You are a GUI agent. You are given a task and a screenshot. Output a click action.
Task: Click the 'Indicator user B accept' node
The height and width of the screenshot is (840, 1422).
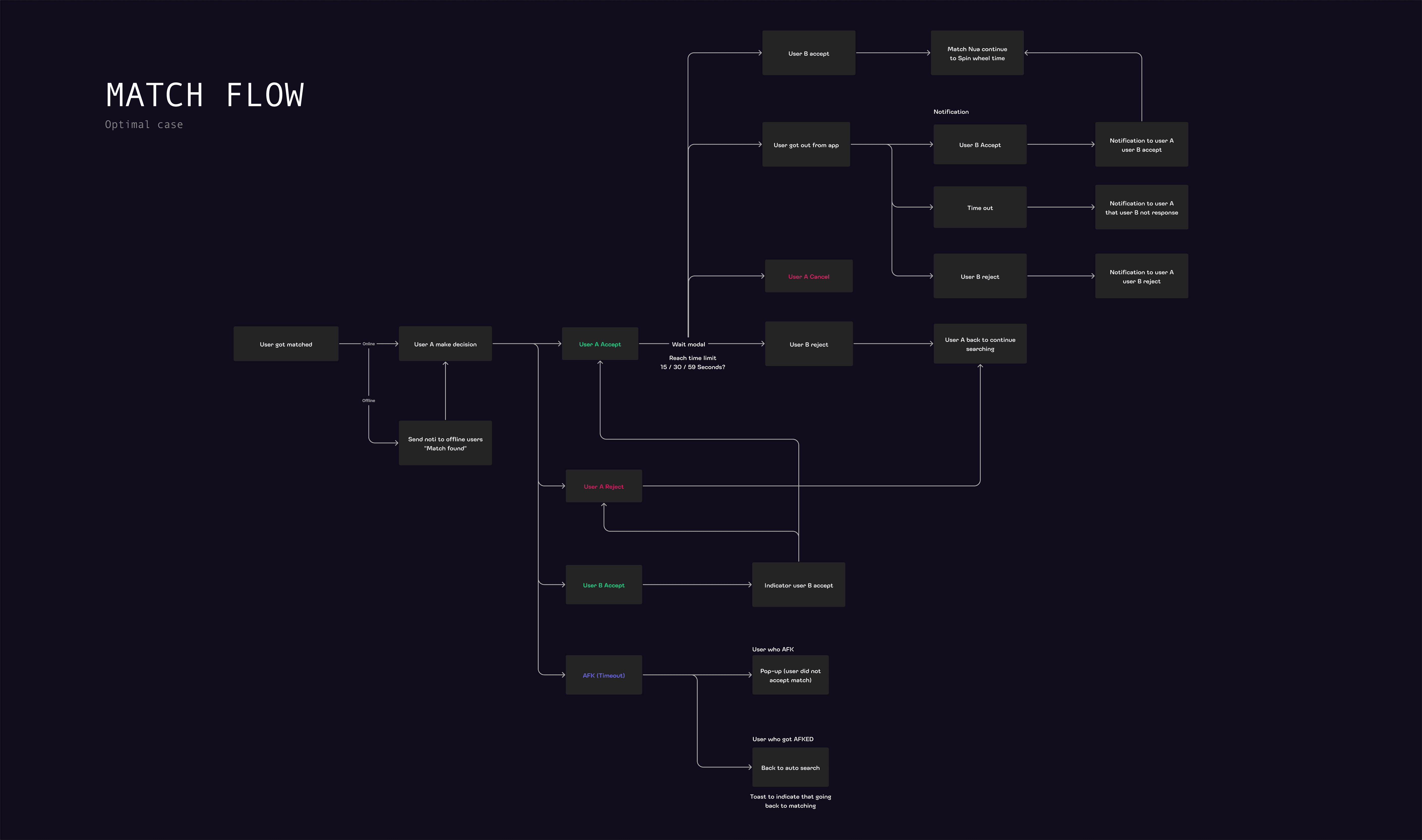[799, 585]
